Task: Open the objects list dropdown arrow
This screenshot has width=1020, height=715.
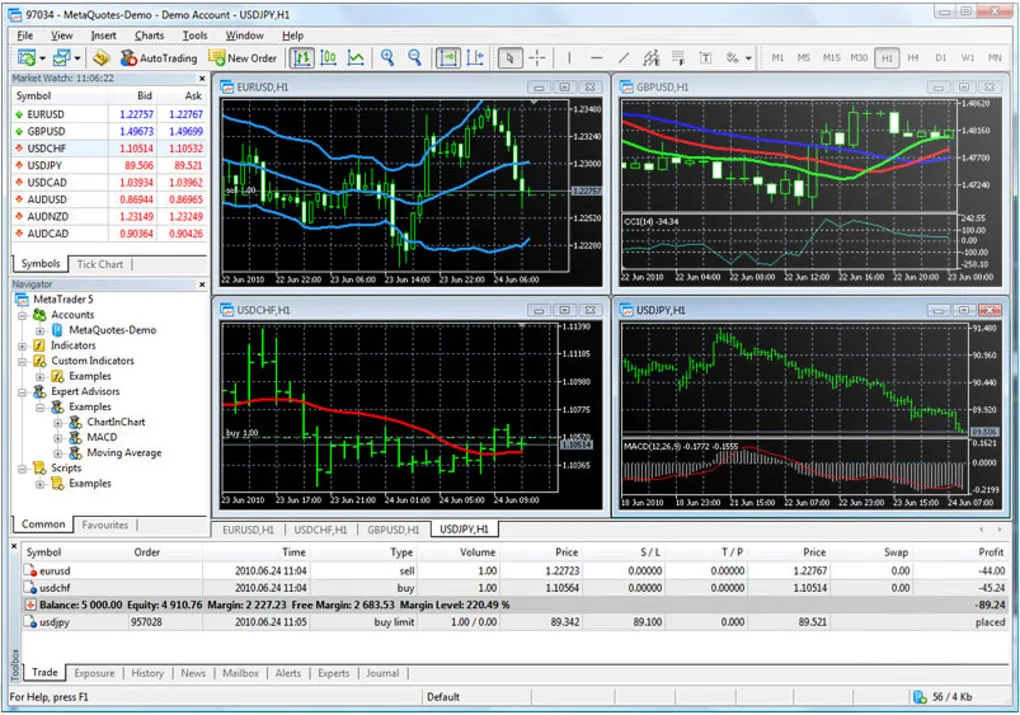Action: (748, 57)
